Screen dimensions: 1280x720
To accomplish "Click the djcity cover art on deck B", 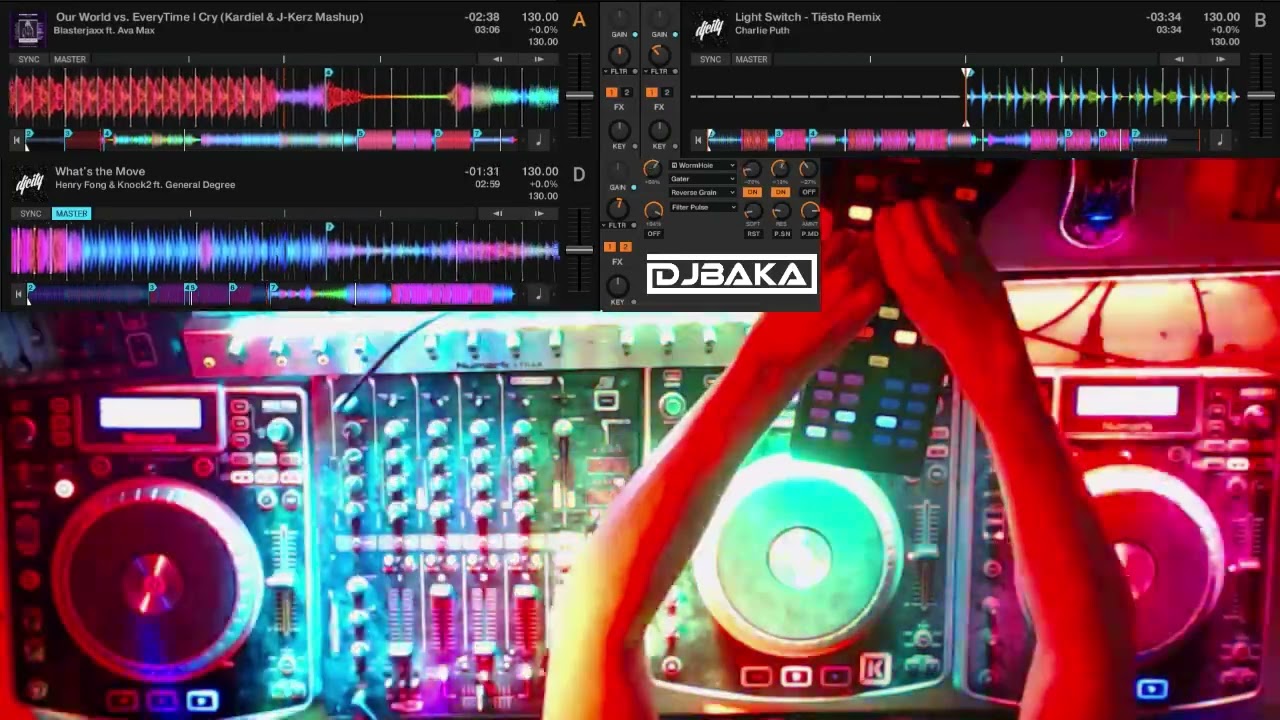I will (710, 27).
